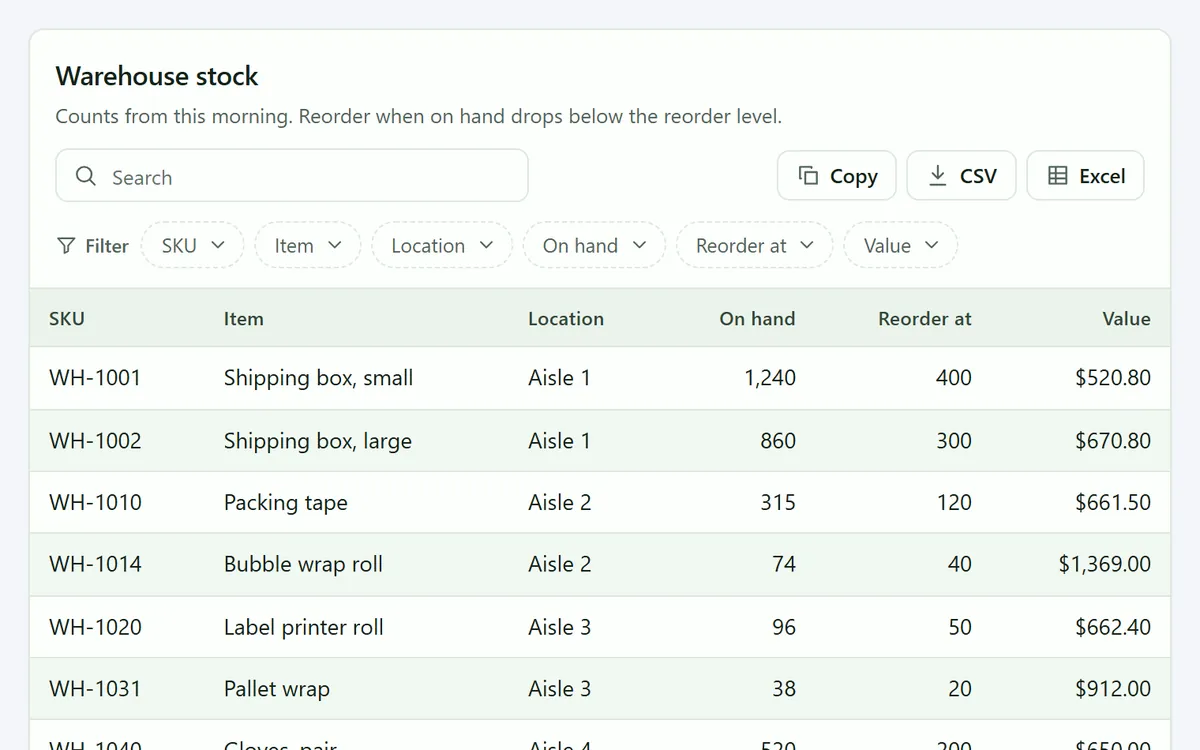Click the reorder level 120 cell
Viewport: 1200px width, 750px height.
click(954, 502)
